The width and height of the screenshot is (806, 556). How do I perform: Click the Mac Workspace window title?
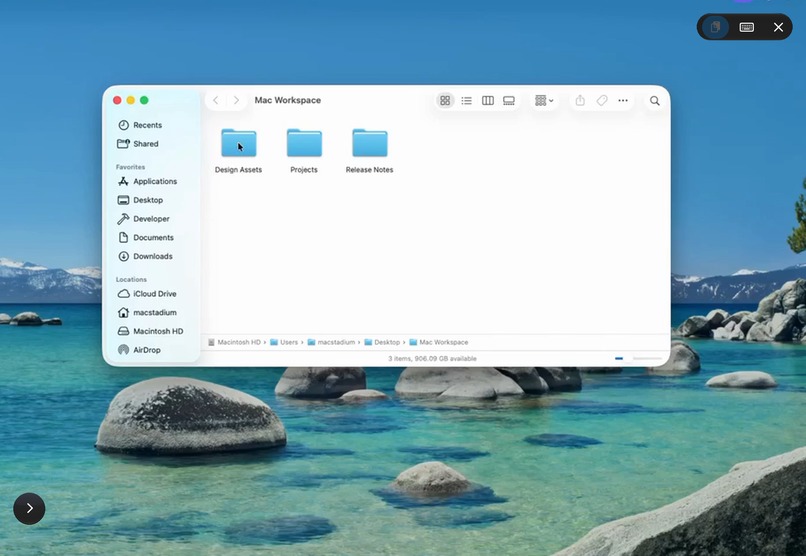click(288, 100)
